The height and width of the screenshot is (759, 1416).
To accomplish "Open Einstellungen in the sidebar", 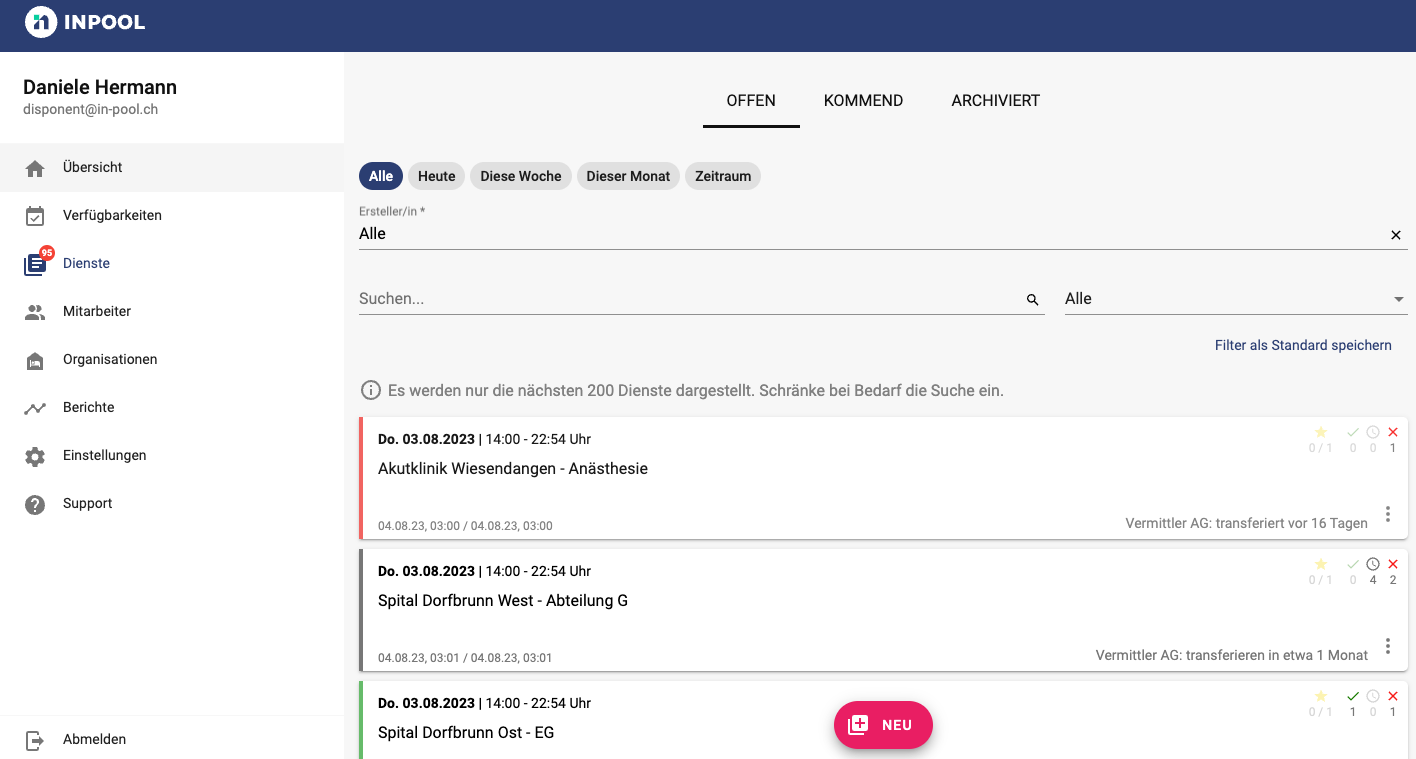I will pyautogui.click(x=172, y=455).
